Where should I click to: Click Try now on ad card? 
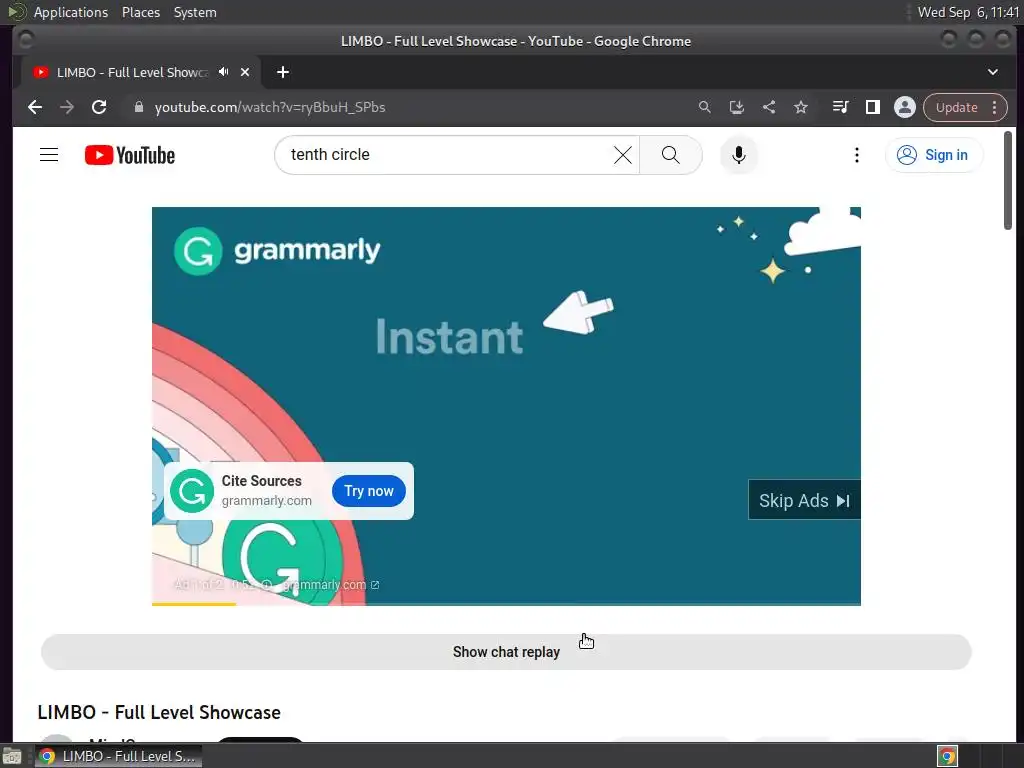click(368, 491)
